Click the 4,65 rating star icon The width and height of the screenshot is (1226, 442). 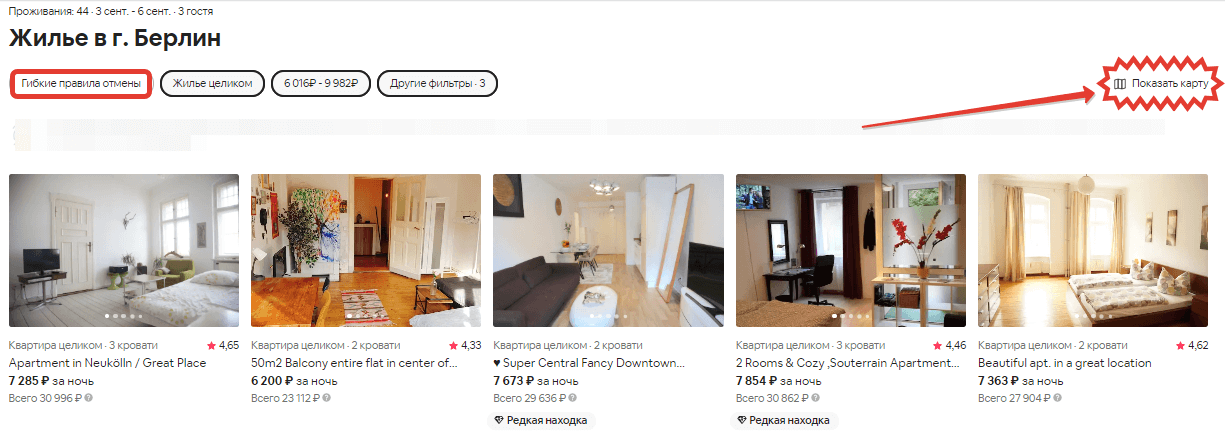click(210, 345)
